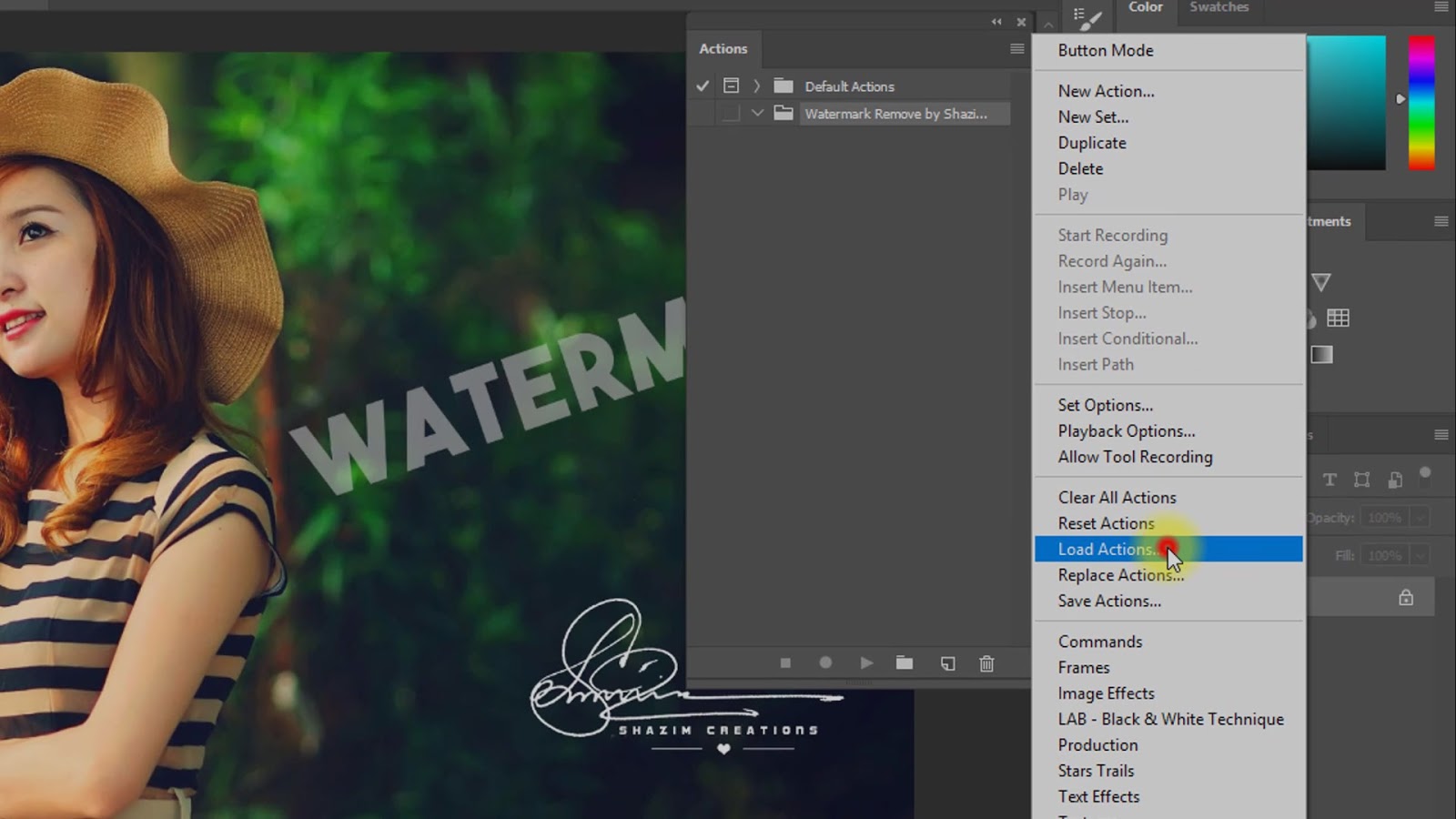Load the Production action set

tap(1168, 744)
